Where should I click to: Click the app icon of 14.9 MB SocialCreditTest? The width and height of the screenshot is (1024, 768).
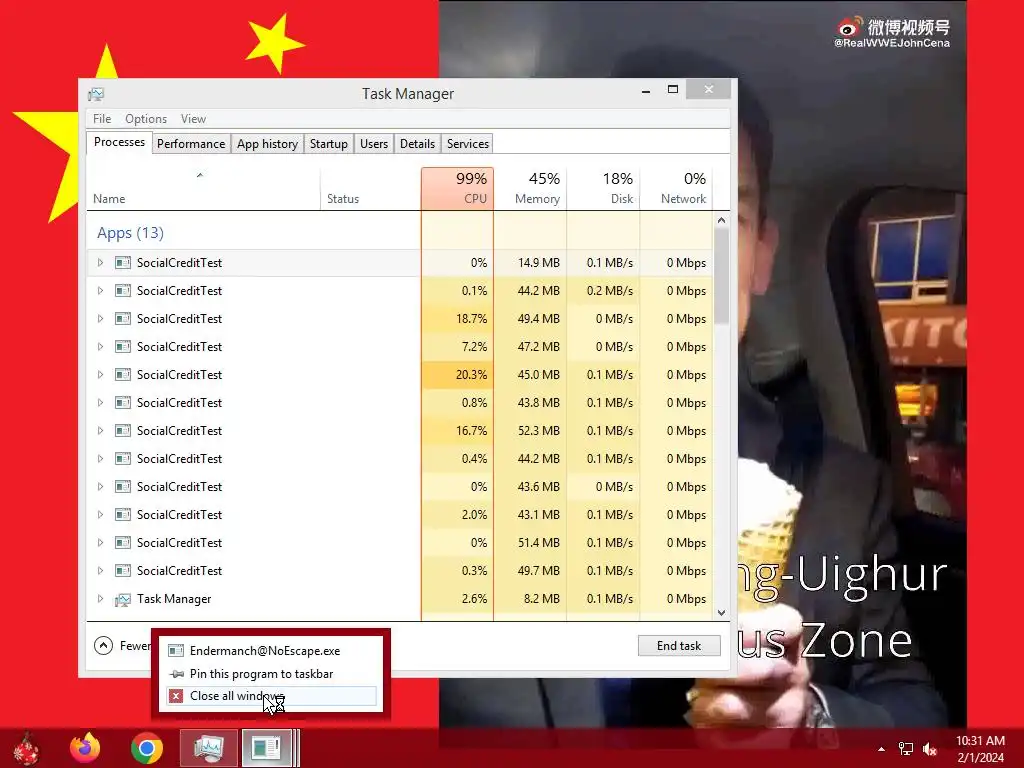point(123,263)
